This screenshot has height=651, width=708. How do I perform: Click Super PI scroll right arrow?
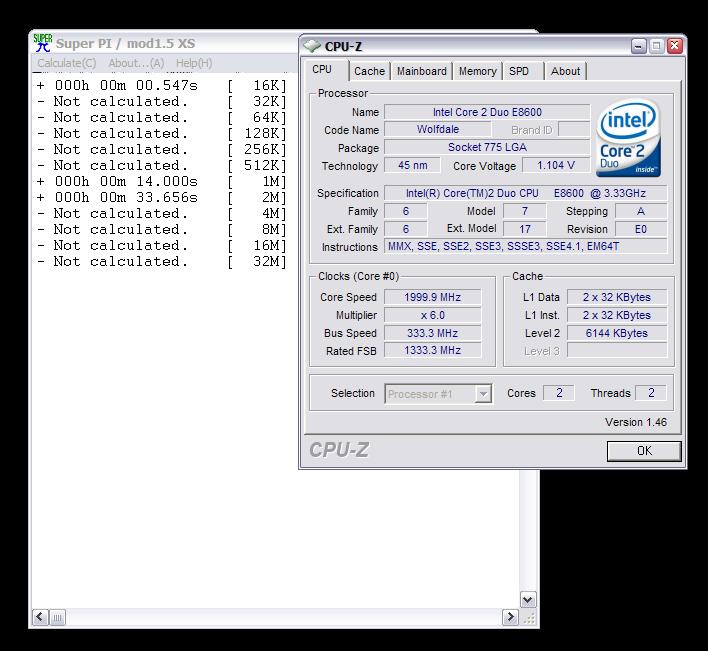point(510,617)
